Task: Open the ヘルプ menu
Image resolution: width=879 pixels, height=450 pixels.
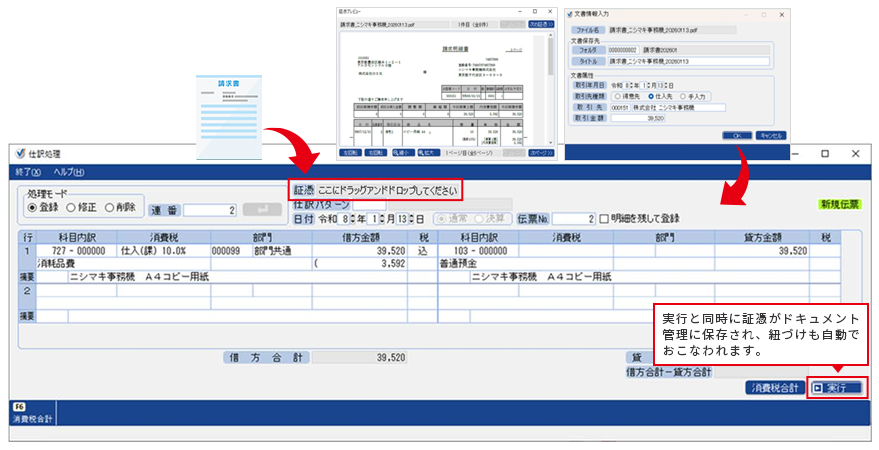Action: tap(69, 172)
